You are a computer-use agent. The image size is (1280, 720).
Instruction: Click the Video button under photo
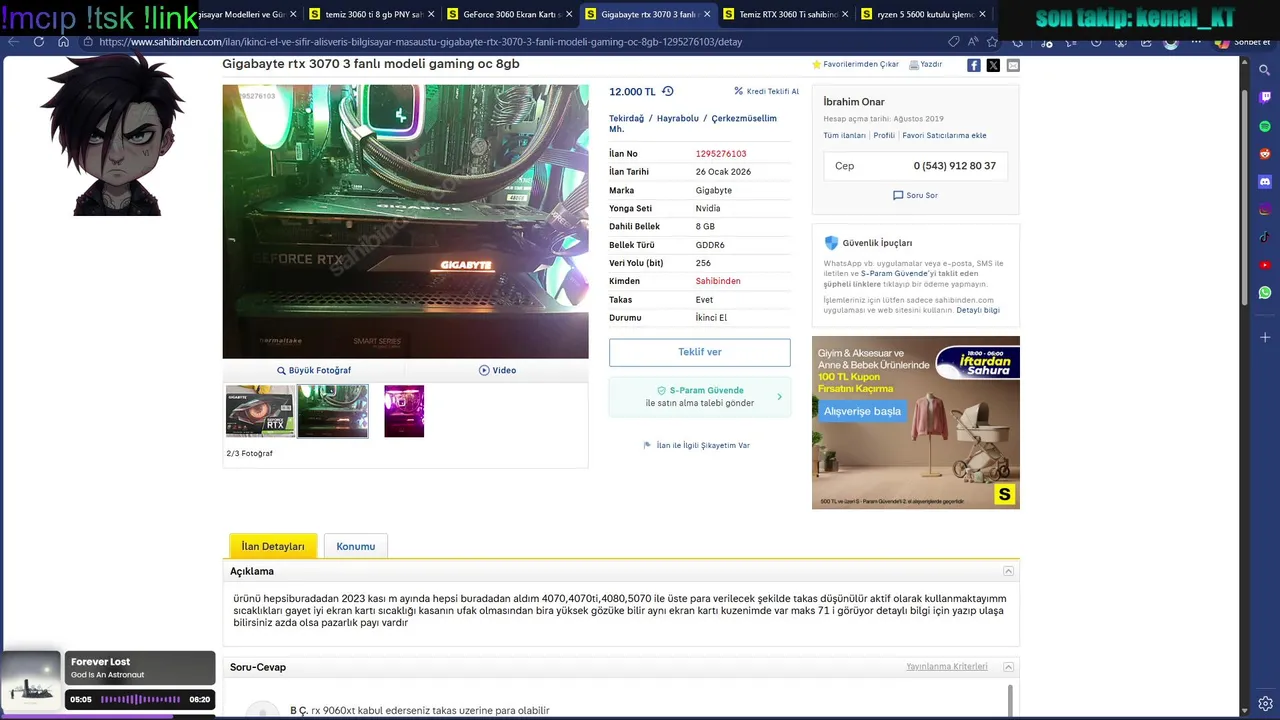click(497, 370)
